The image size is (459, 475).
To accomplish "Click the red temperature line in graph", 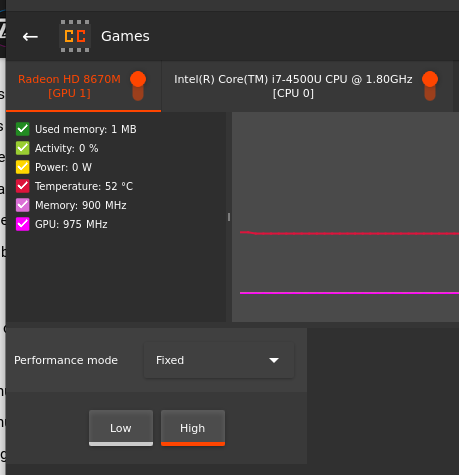I will point(349,233).
